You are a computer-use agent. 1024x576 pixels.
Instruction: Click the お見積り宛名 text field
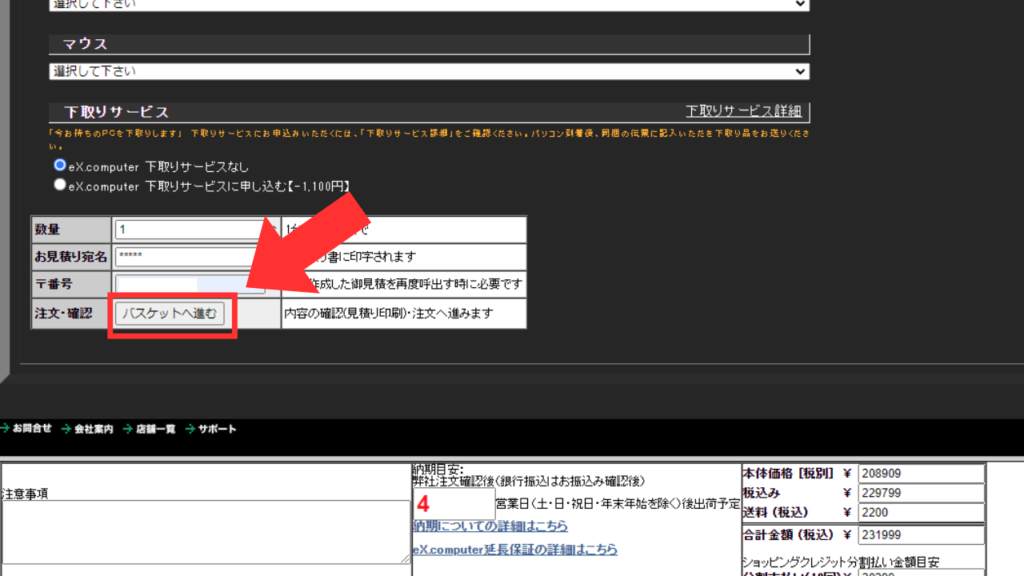pos(190,256)
